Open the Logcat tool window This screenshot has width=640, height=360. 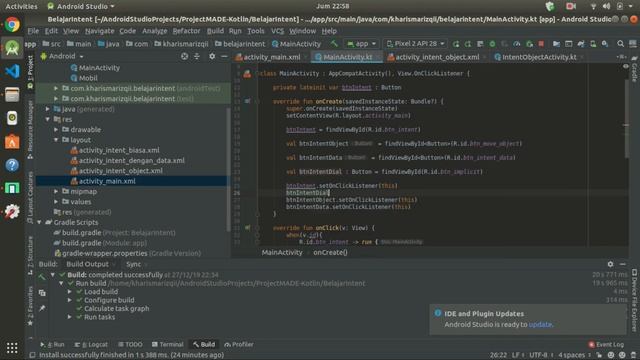click(x=91, y=344)
